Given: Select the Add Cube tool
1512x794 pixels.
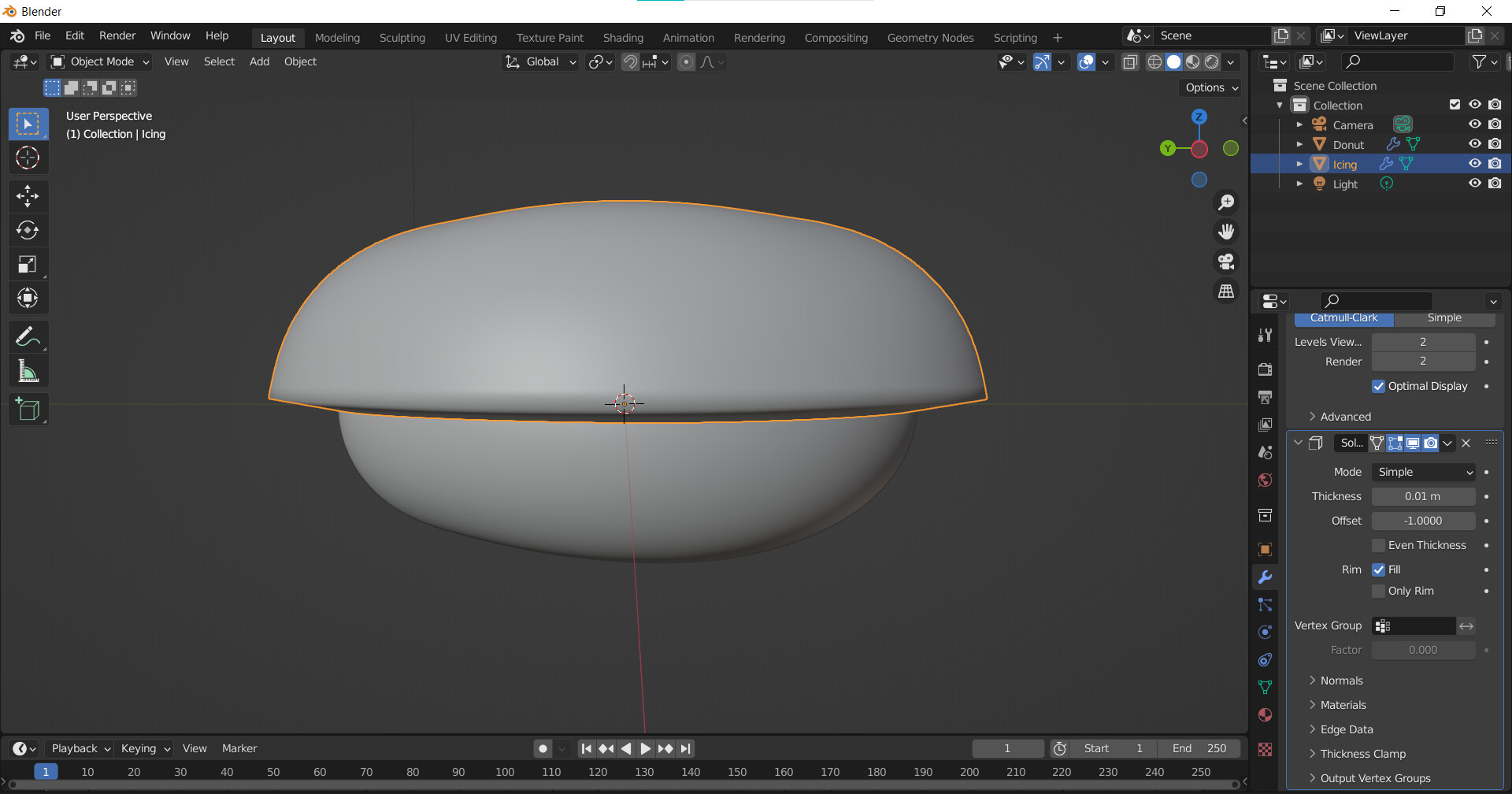Looking at the screenshot, I should [28, 409].
